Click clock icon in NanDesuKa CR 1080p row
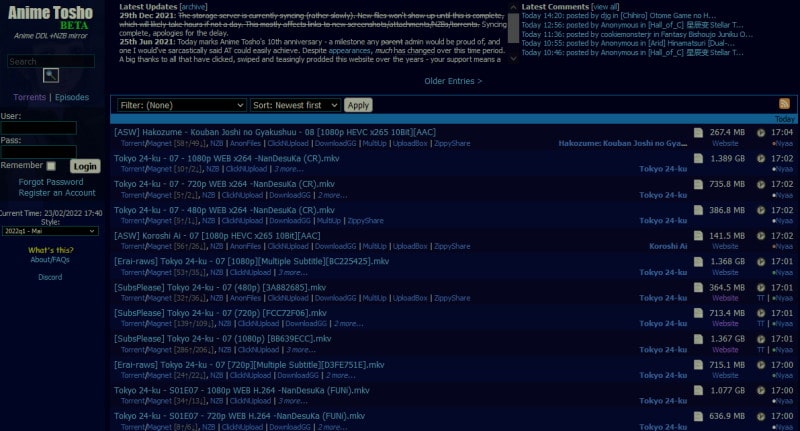800x431 pixels. pyautogui.click(x=761, y=159)
